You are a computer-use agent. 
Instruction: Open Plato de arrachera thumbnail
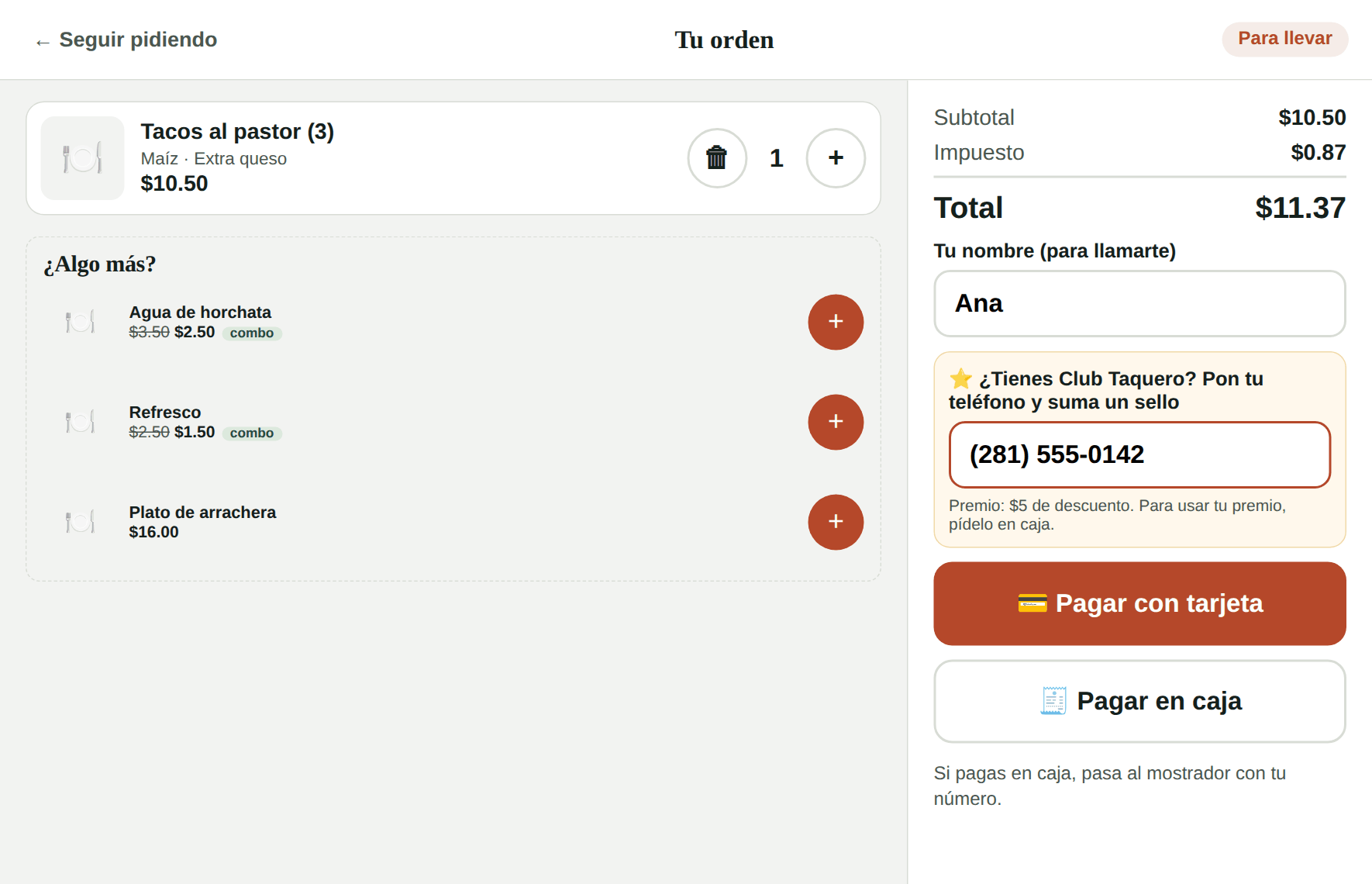[x=80, y=522]
